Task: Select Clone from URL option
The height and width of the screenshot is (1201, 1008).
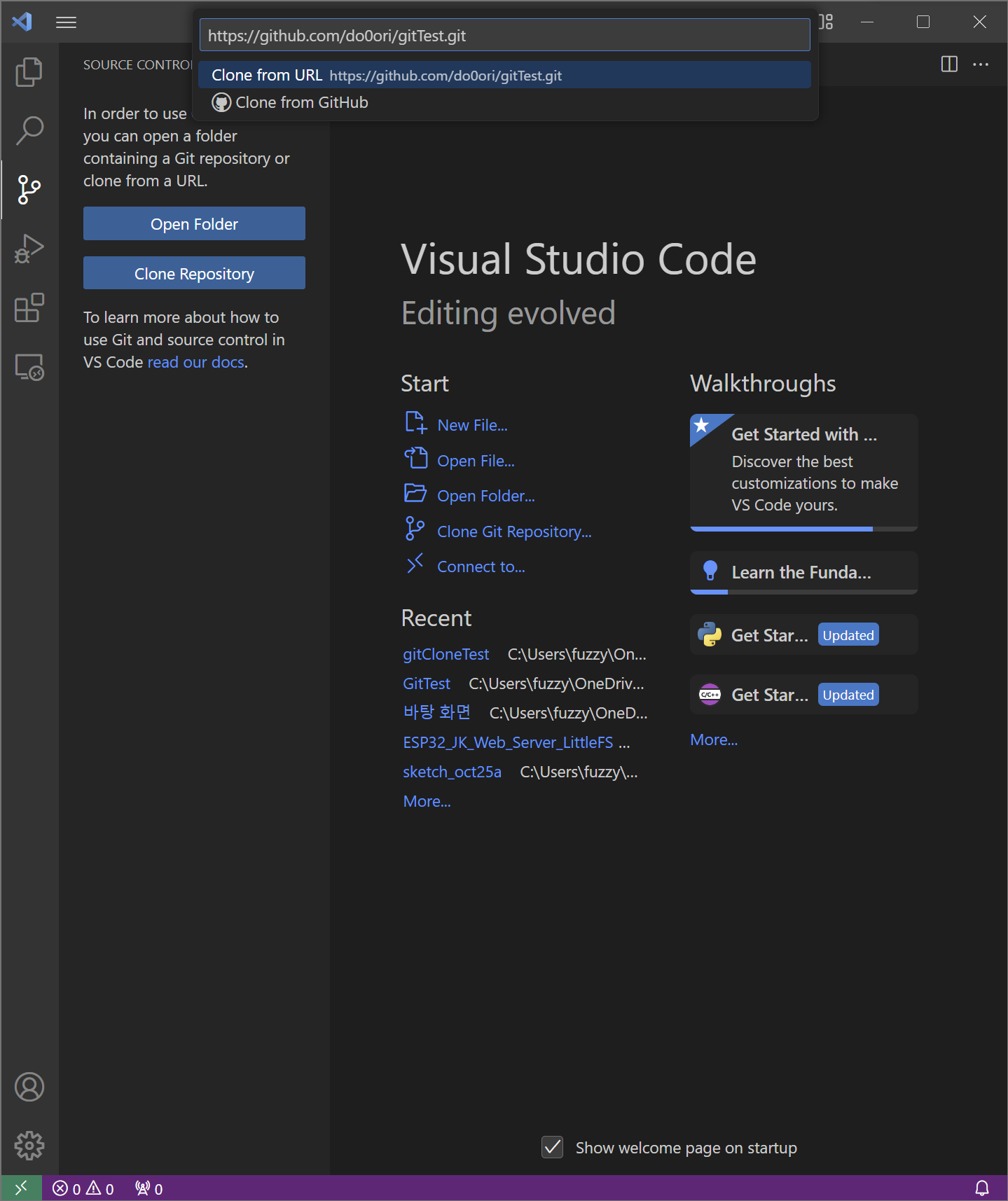Action: tap(504, 75)
